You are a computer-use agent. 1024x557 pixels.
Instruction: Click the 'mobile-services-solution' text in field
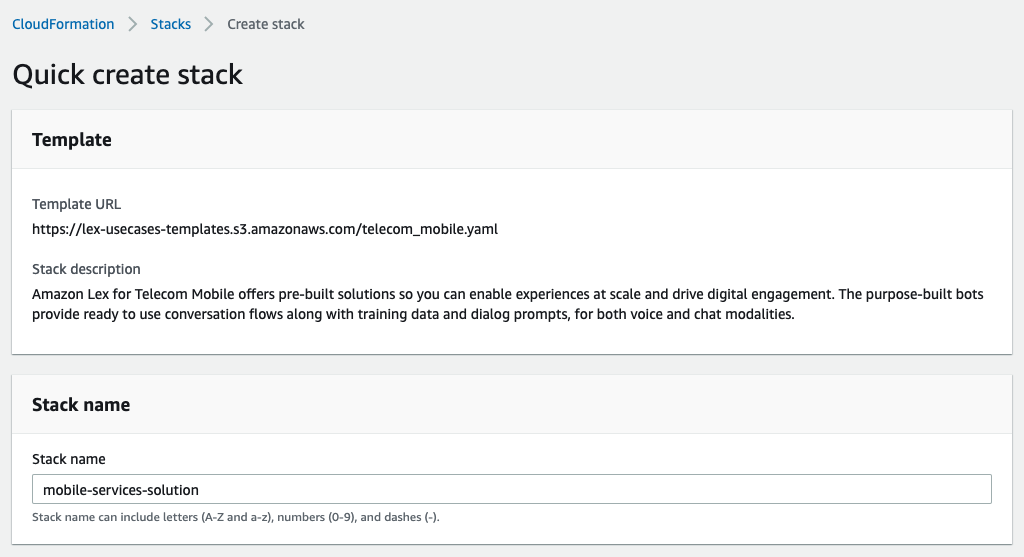[121, 490]
